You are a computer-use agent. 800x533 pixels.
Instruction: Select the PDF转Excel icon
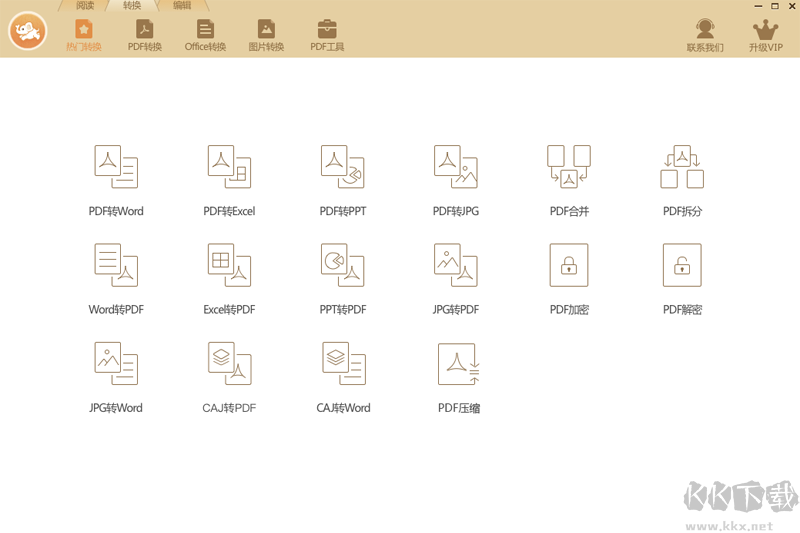(229, 167)
